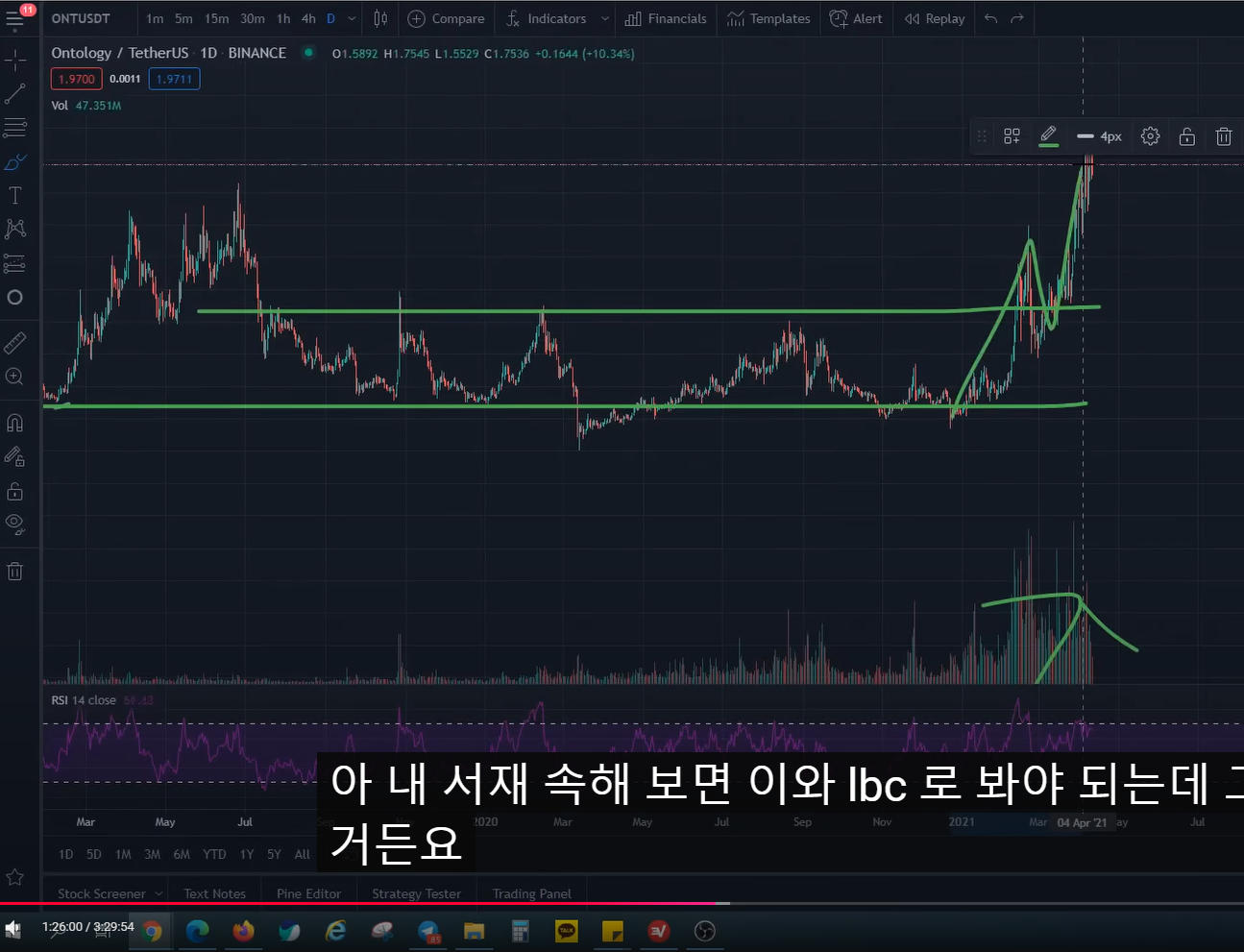Start bar Replay mode

(x=935, y=18)
